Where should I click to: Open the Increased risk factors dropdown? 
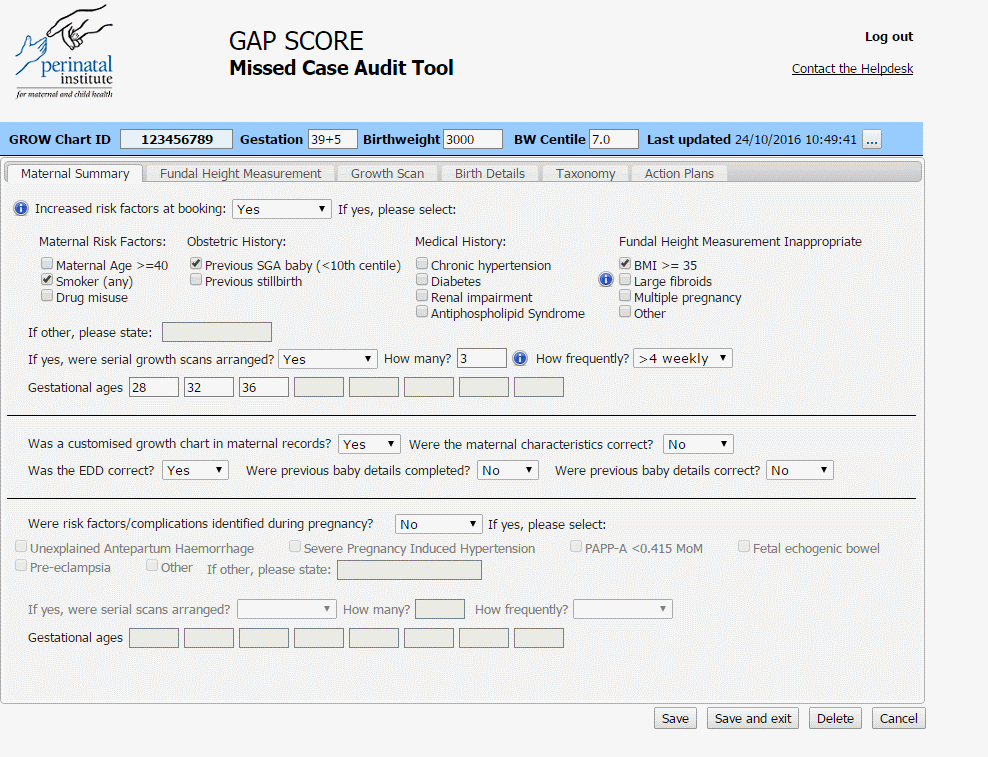(281, 208)
